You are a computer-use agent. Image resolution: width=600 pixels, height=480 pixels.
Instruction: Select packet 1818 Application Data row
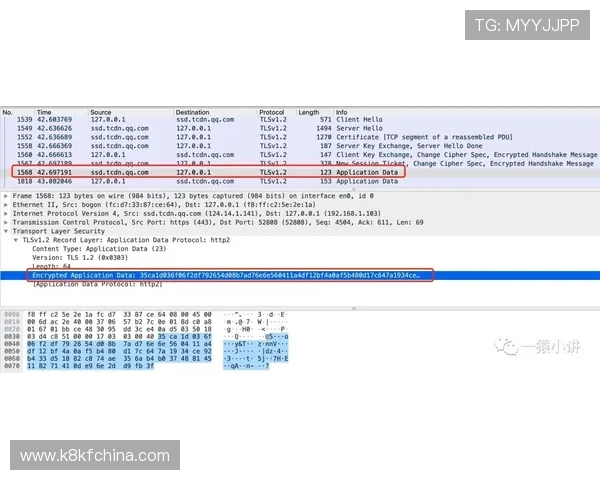click(x=300, y=181)
